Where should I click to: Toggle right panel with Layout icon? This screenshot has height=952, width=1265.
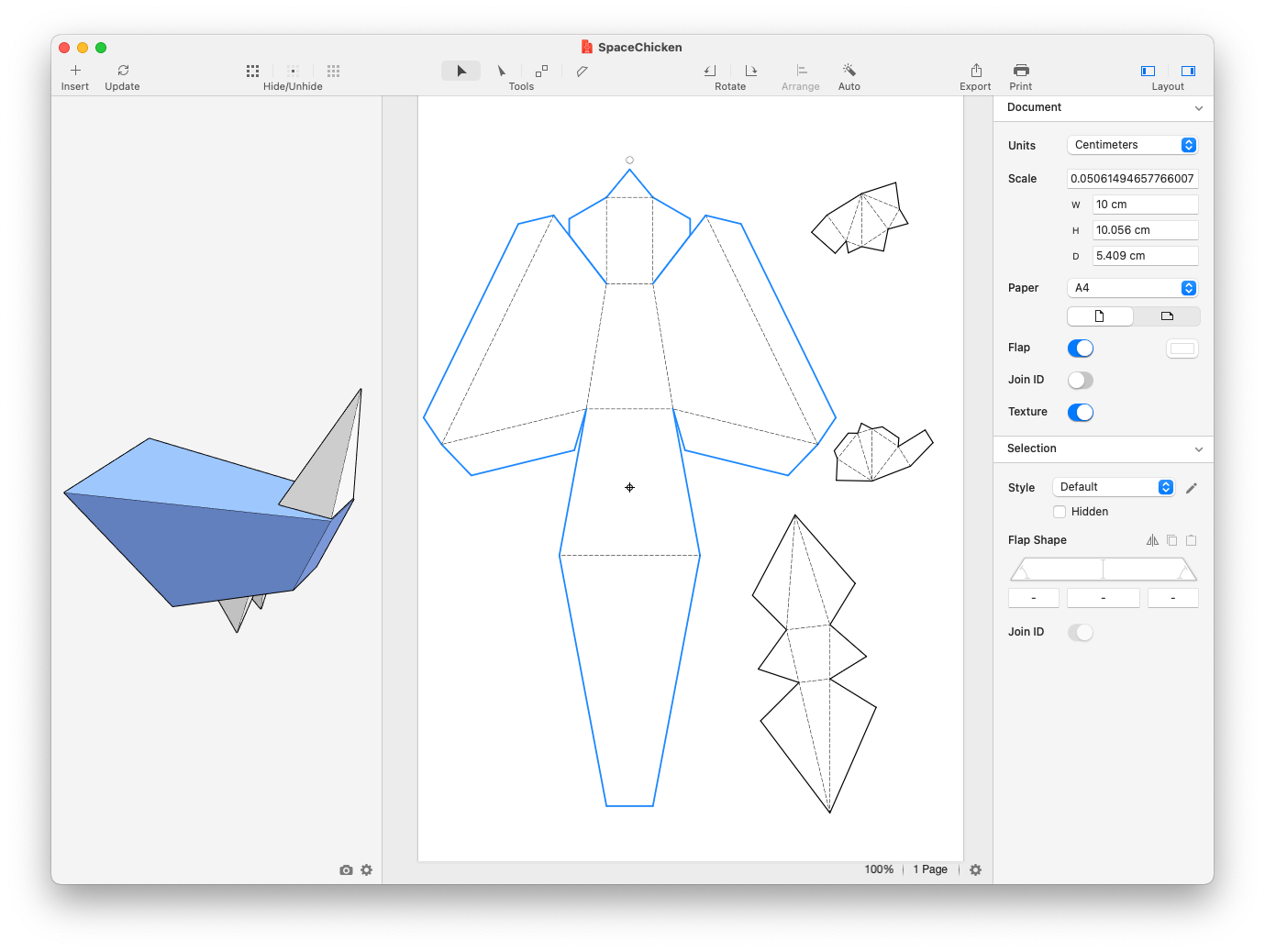[x=1188, y=71]
